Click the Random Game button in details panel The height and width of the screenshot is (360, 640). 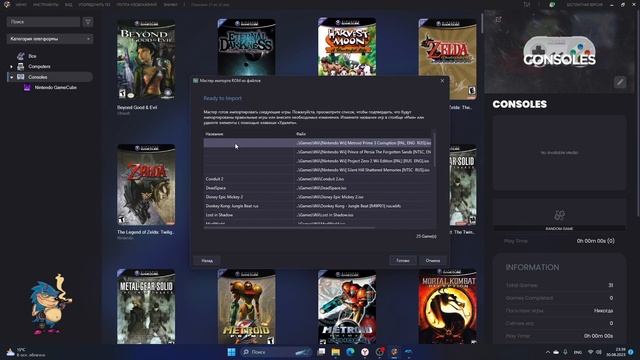click(x=559, y=215)
